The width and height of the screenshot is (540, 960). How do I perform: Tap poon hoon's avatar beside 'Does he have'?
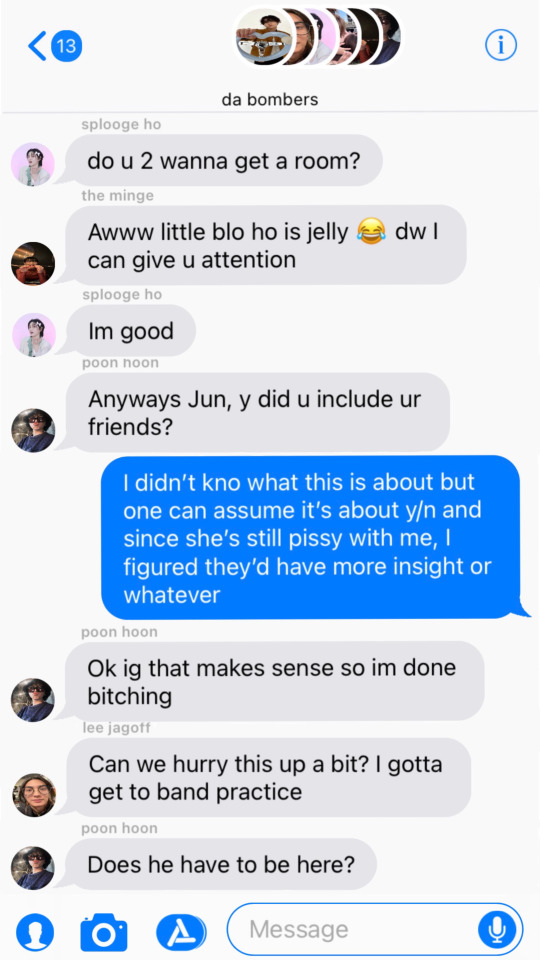coord(33,868)
